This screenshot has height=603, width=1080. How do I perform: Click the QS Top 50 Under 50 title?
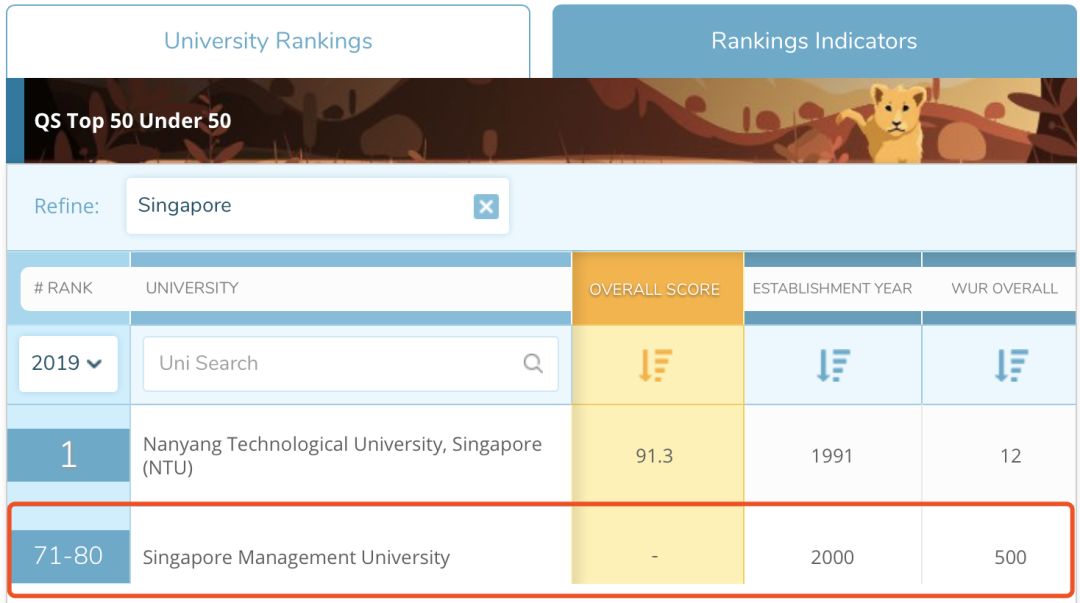tap(133, 121)
